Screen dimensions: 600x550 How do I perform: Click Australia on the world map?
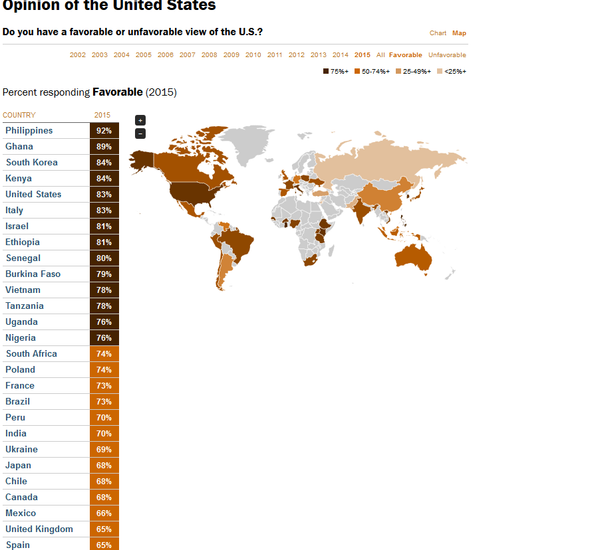click(414, 257)
